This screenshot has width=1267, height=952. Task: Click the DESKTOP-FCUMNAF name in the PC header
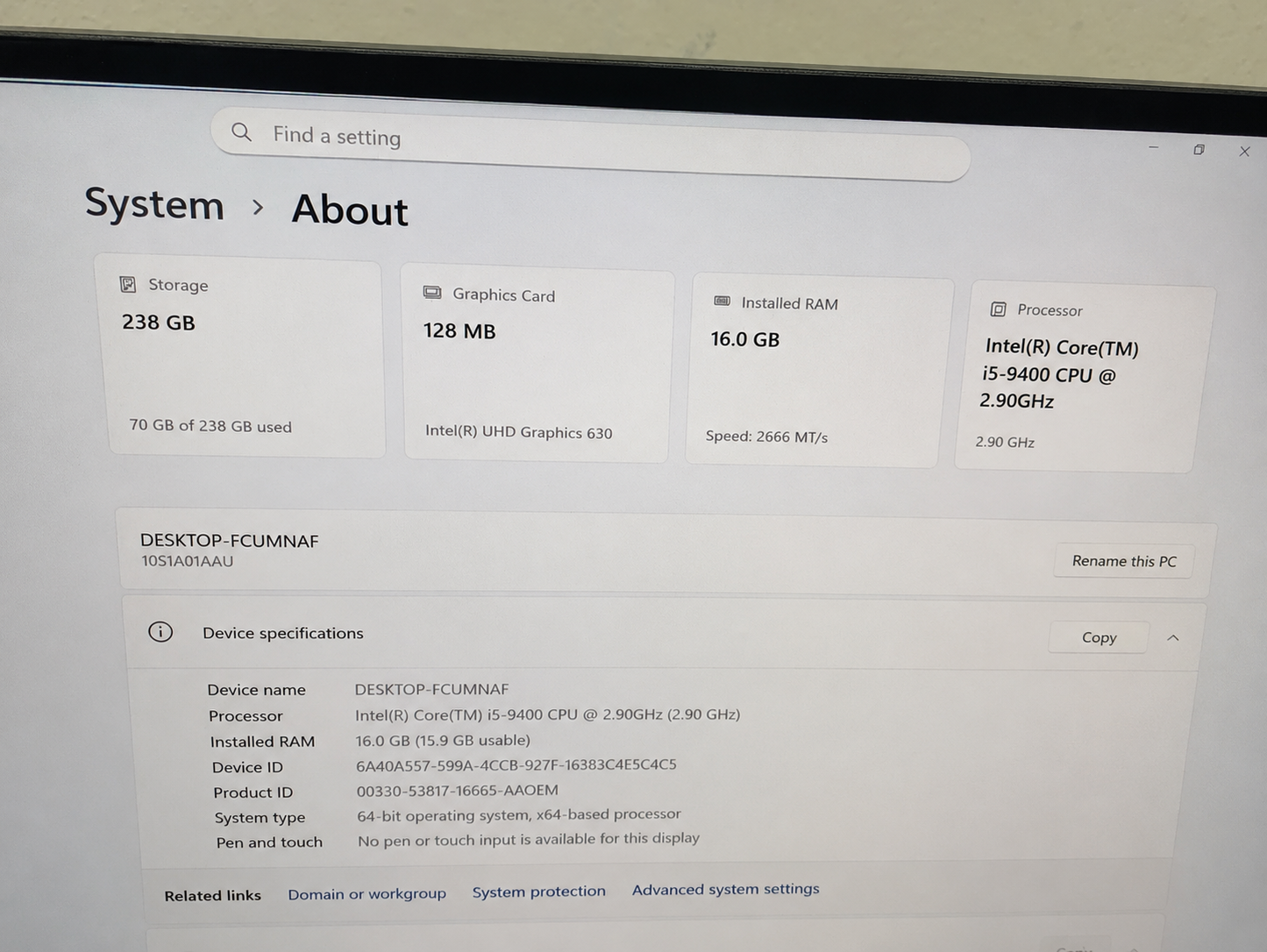230,541
